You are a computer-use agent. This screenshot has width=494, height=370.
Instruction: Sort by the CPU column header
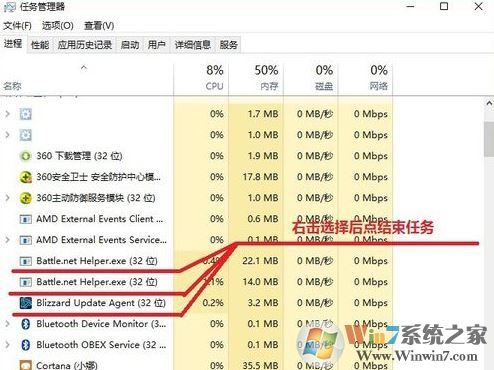(201, 78)
